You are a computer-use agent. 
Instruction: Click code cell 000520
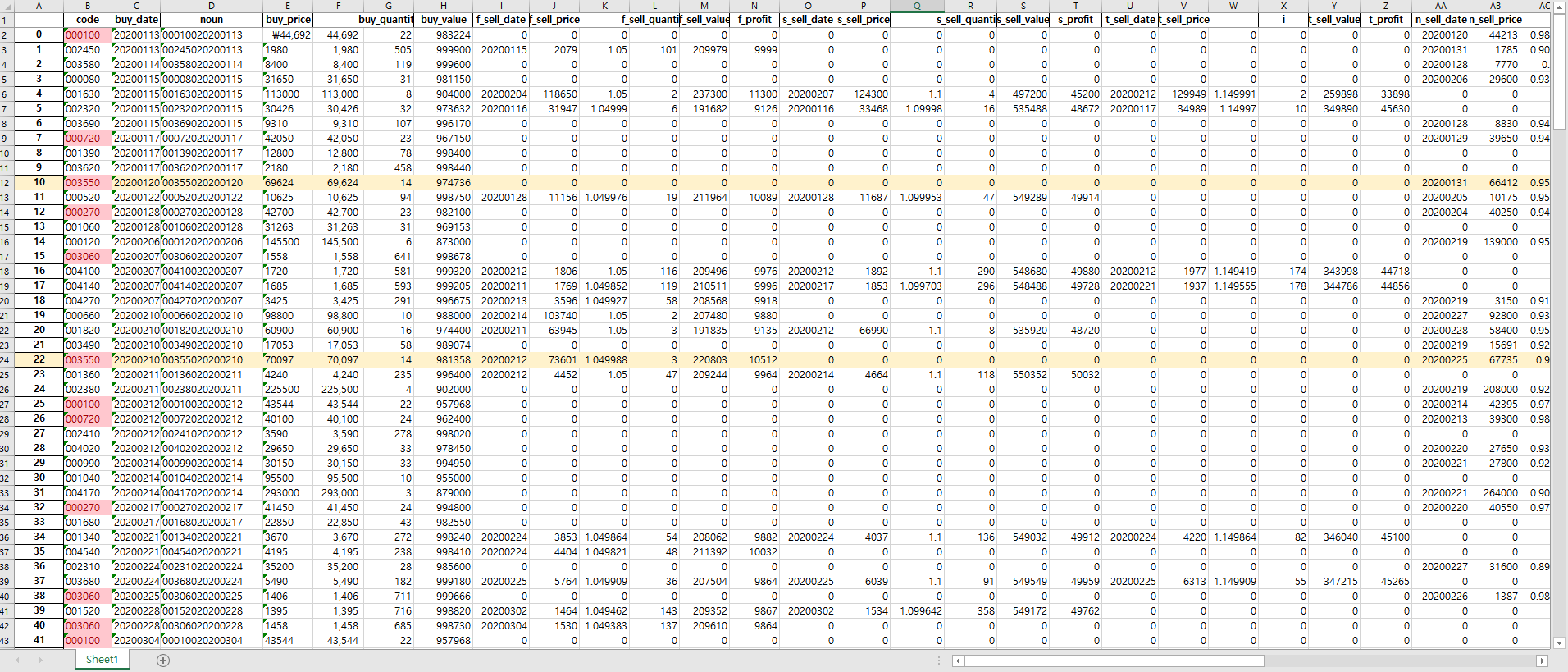point(88,198)
